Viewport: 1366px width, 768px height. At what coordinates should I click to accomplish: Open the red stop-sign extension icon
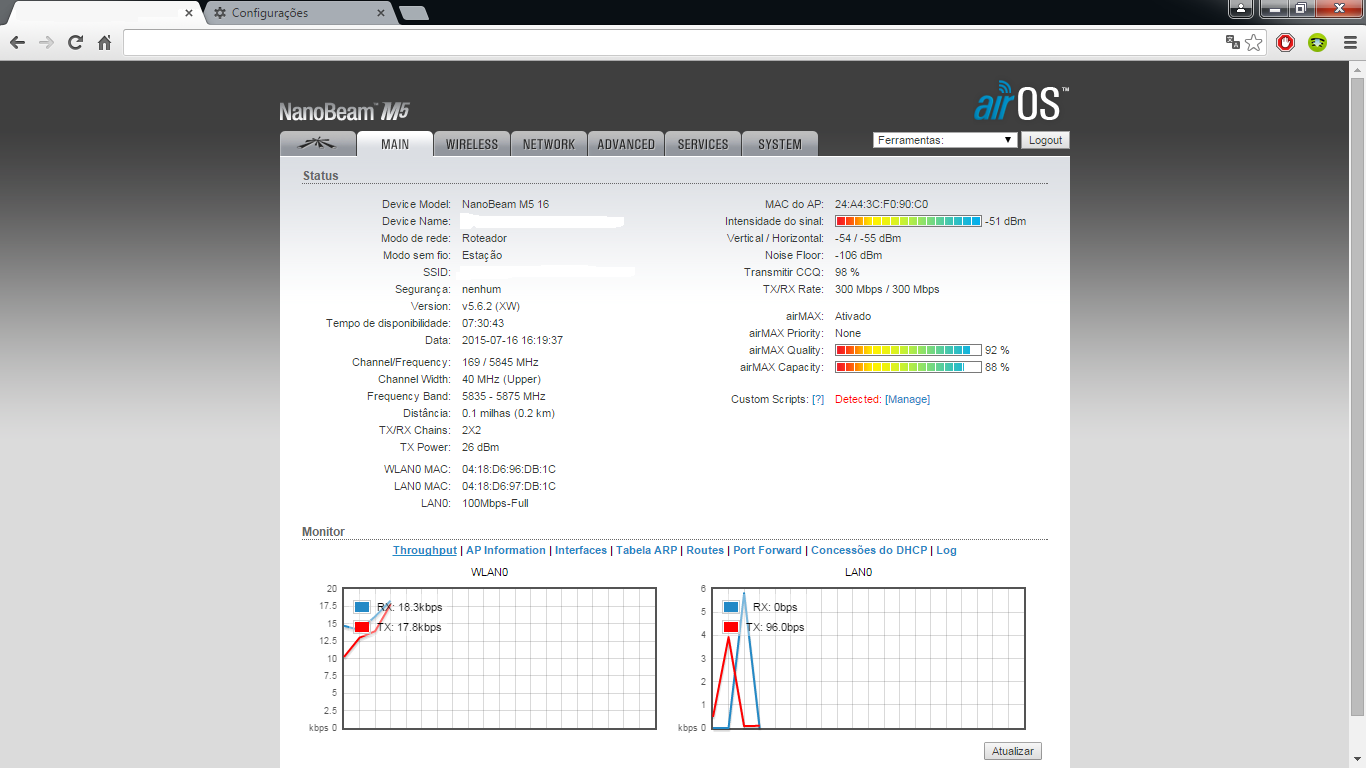coord(1285,42)
